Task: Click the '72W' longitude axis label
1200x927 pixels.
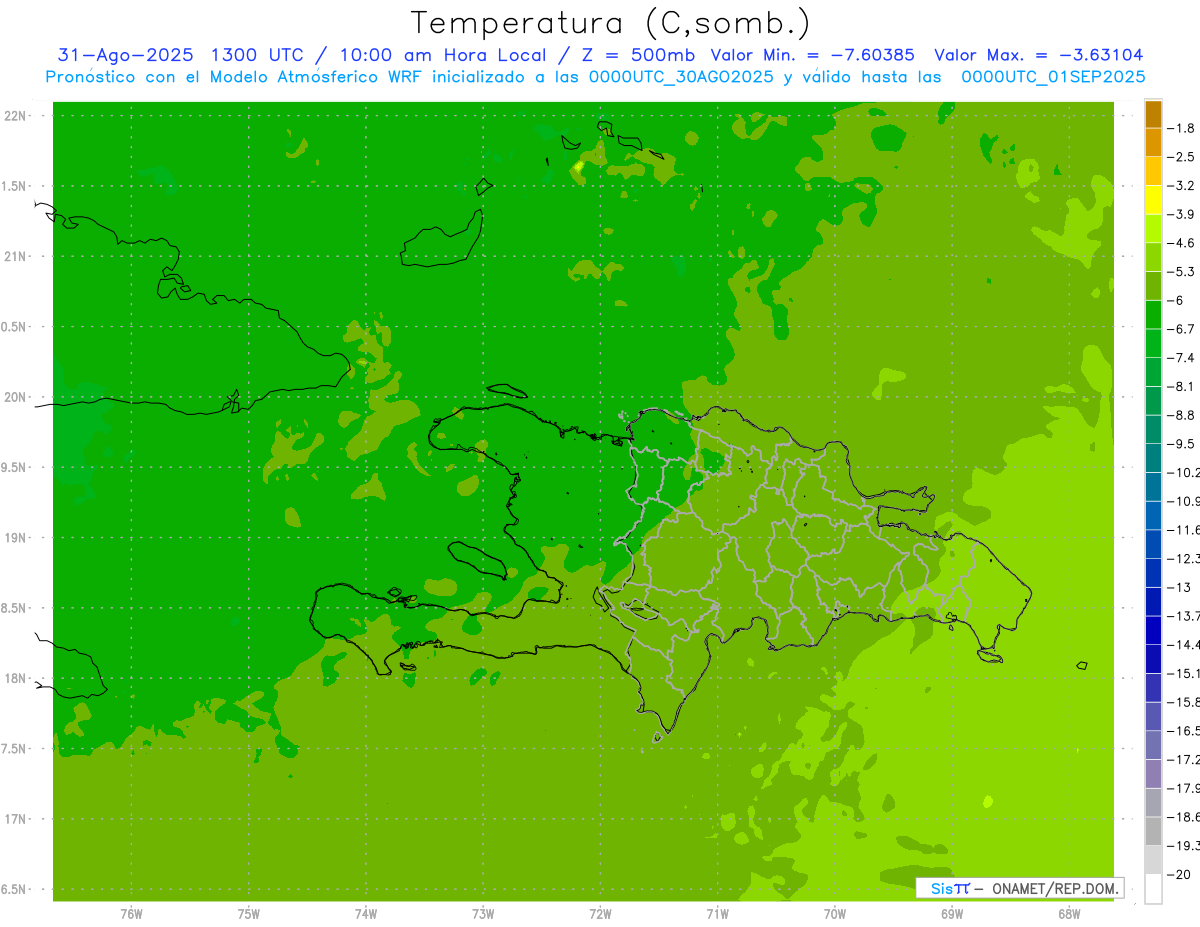Action: pos(600,914)
